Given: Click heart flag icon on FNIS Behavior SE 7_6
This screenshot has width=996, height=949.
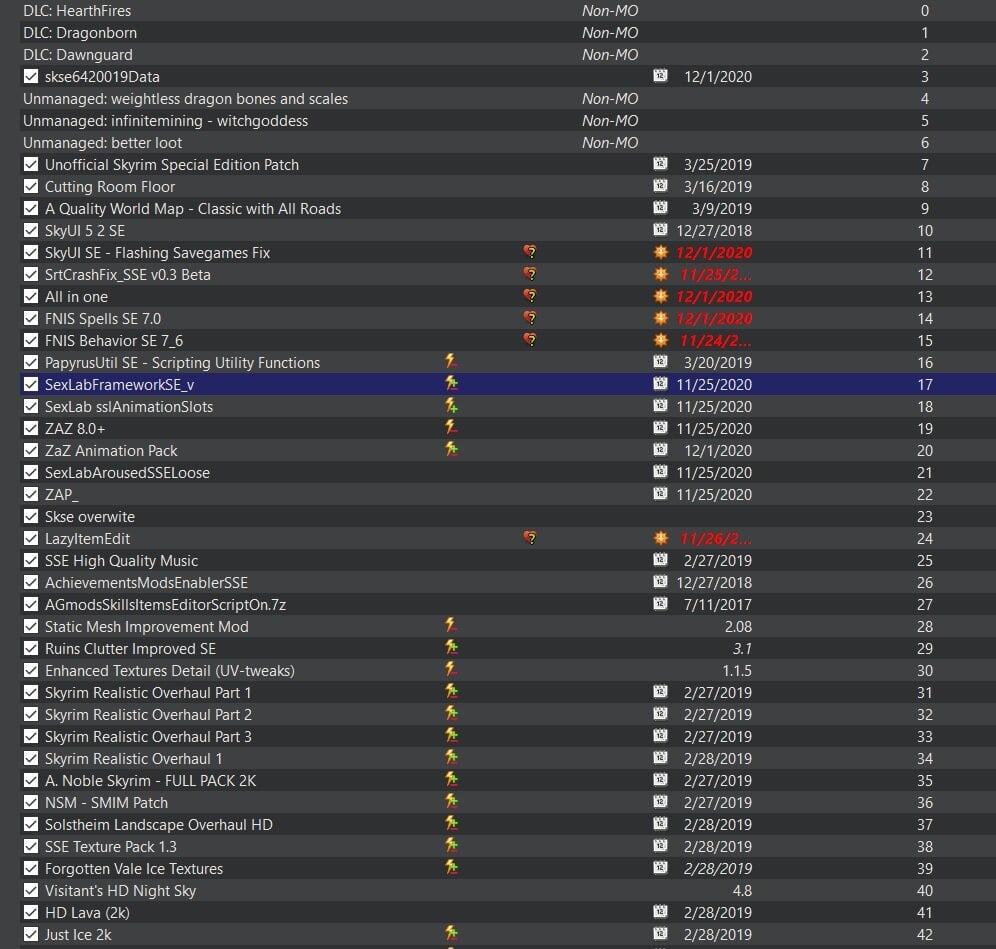Looking at the screenshot, I should (530, 340).
